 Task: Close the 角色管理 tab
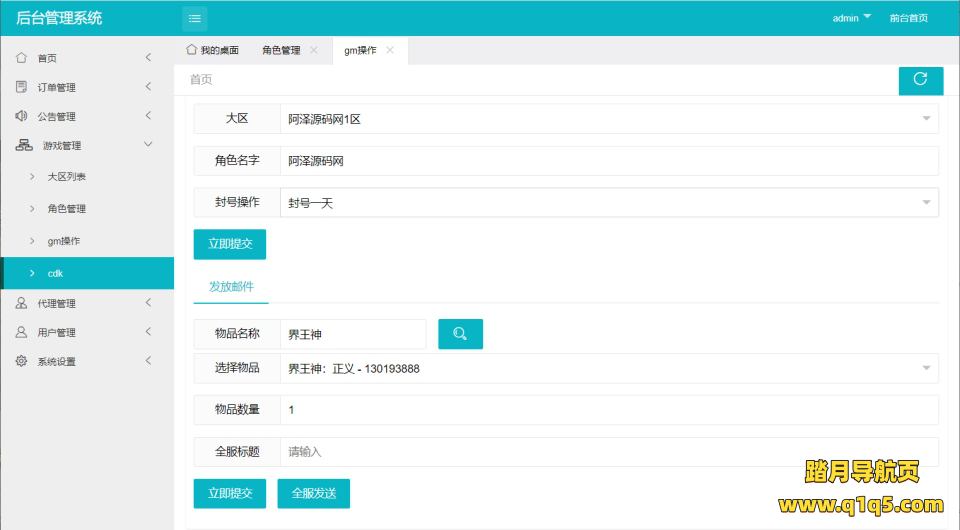point(314,50)
